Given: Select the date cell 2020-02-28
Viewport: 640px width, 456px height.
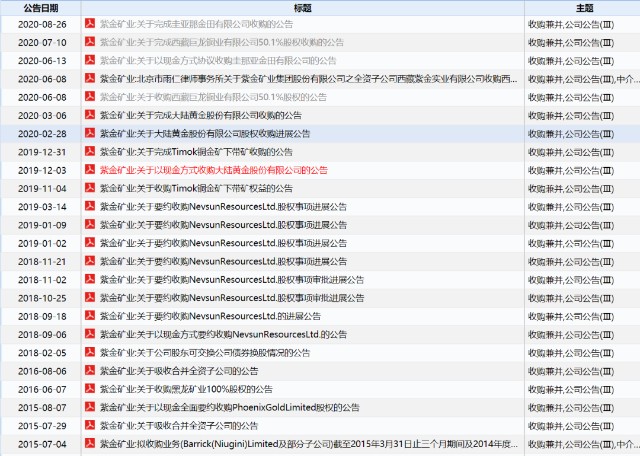Looking at the screenshot, I should [42, 134].
